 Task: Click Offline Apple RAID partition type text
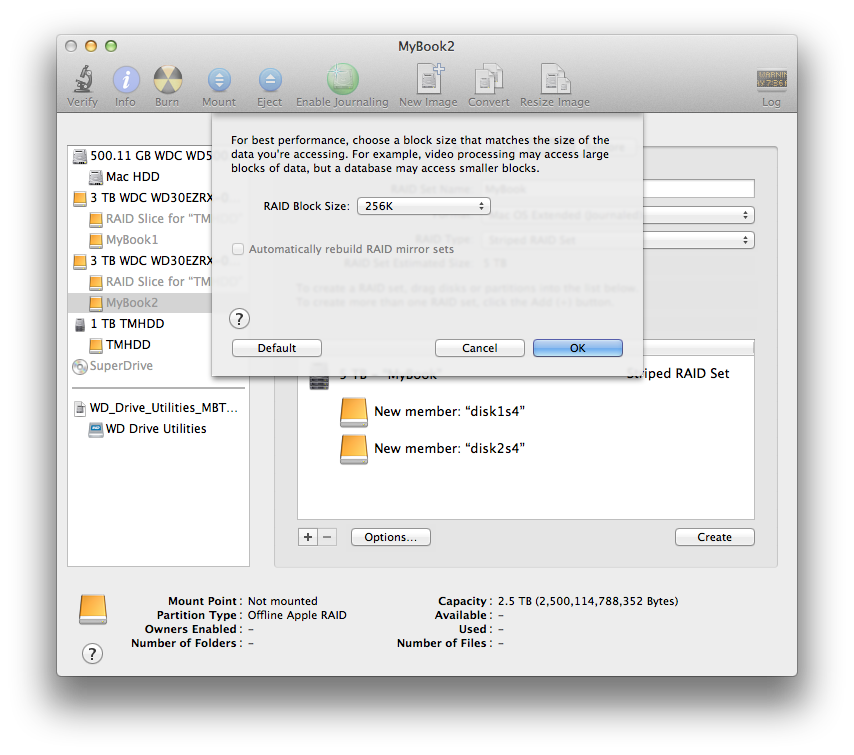click(297, 616)
